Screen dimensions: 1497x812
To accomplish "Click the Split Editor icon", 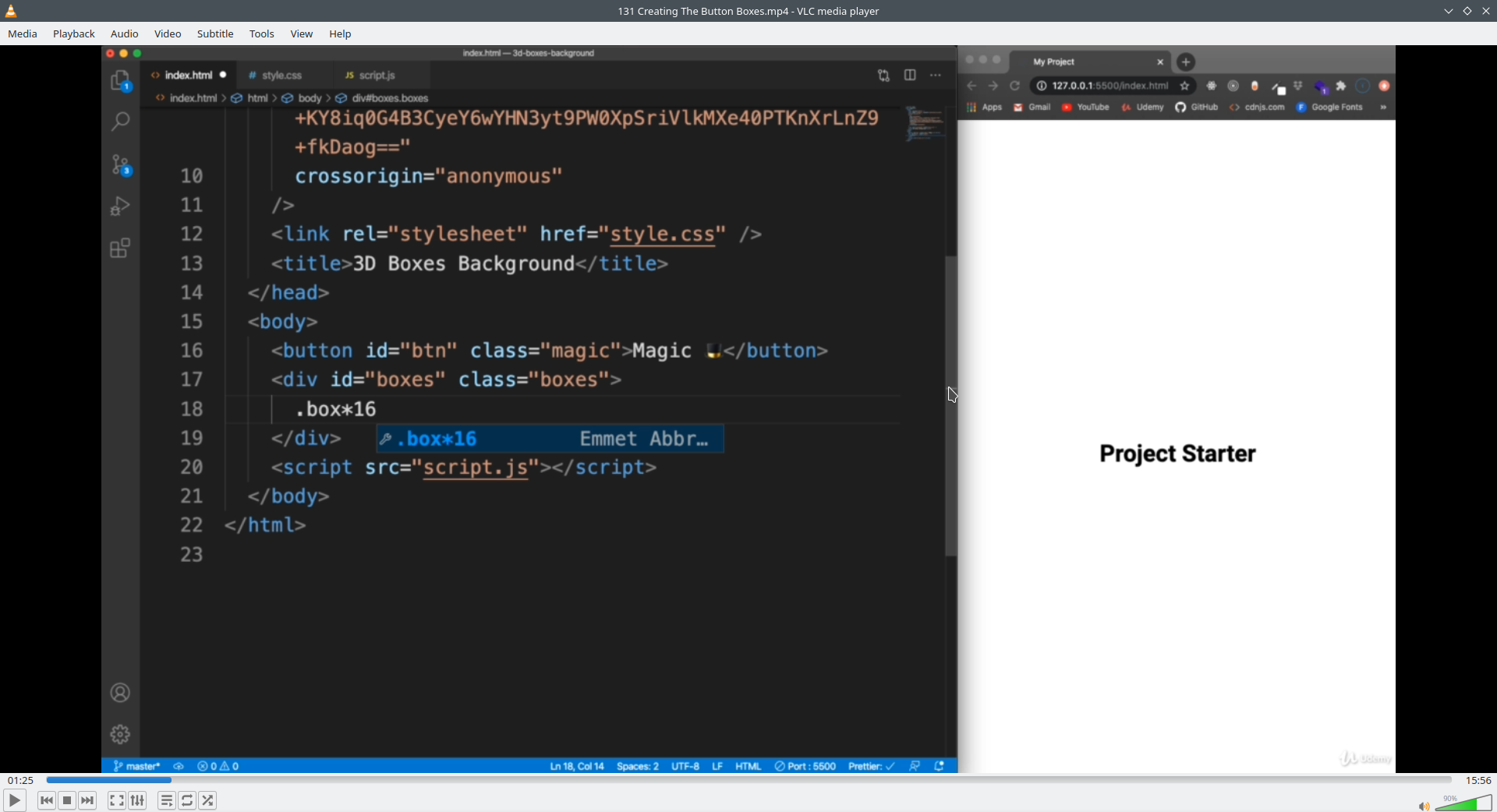I will (x=910, y=76).
